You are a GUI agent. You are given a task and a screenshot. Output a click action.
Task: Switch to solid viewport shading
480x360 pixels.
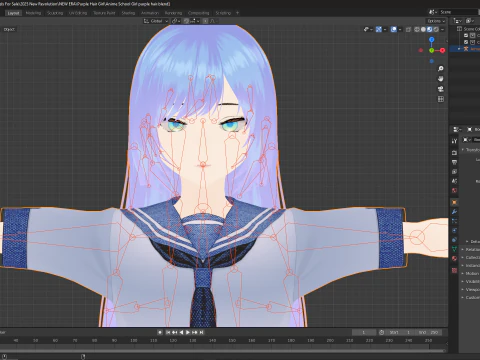pyautogui.click(x=423, y=29)
